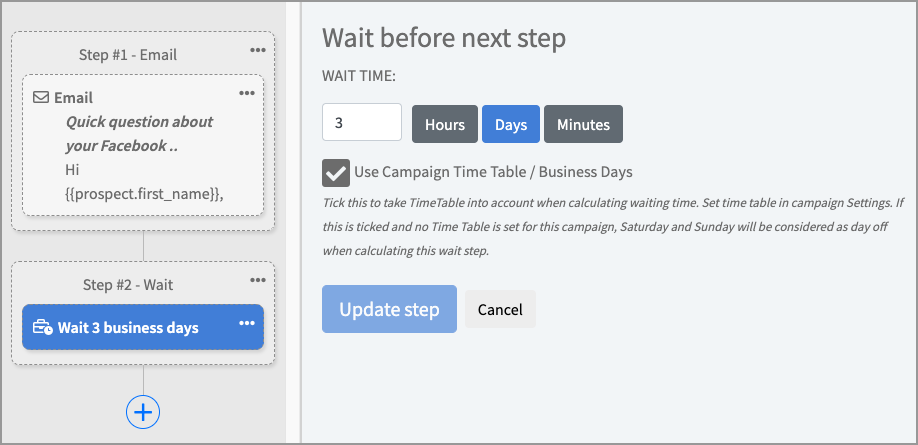Click the briefcase clock icon on Wait card
The image size is (918, 445).
[x=43, y=328]
